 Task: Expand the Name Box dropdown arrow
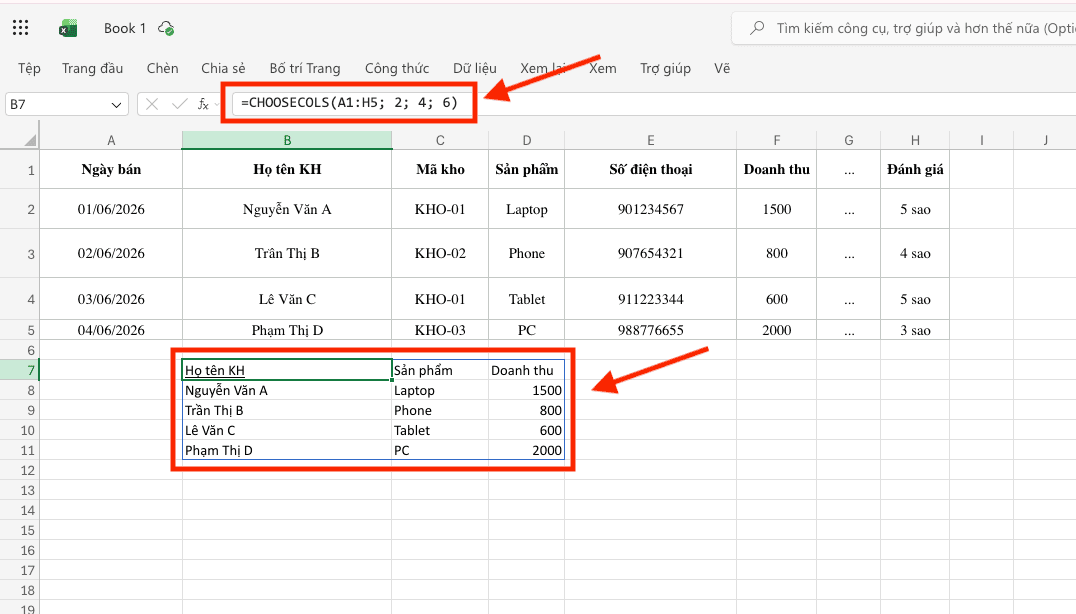click(116, 105)
